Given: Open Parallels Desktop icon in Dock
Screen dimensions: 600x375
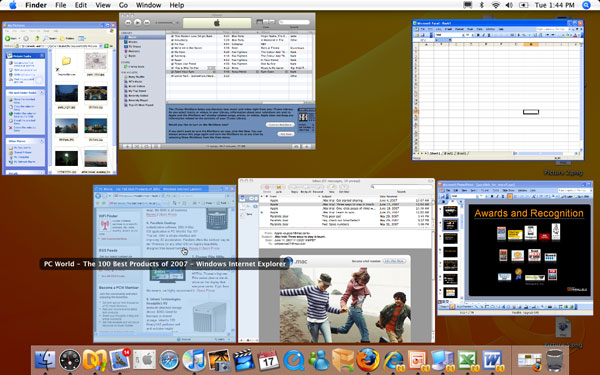Looking at the screenshot, I should 95,360.
